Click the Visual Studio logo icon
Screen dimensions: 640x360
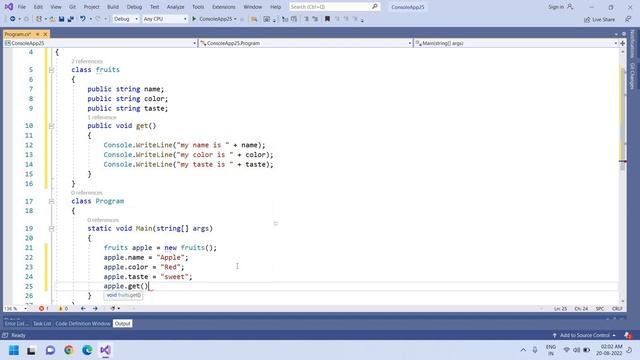[x=9, y=7]
